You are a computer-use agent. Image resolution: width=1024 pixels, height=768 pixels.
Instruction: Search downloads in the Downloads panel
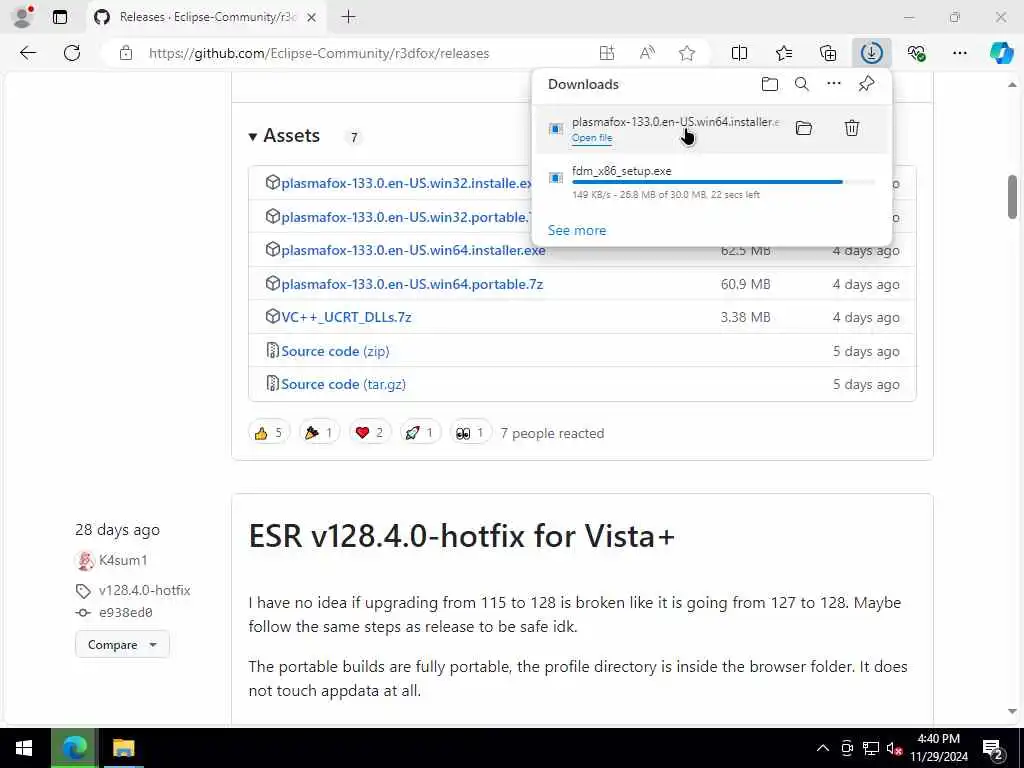click(802, 84)
